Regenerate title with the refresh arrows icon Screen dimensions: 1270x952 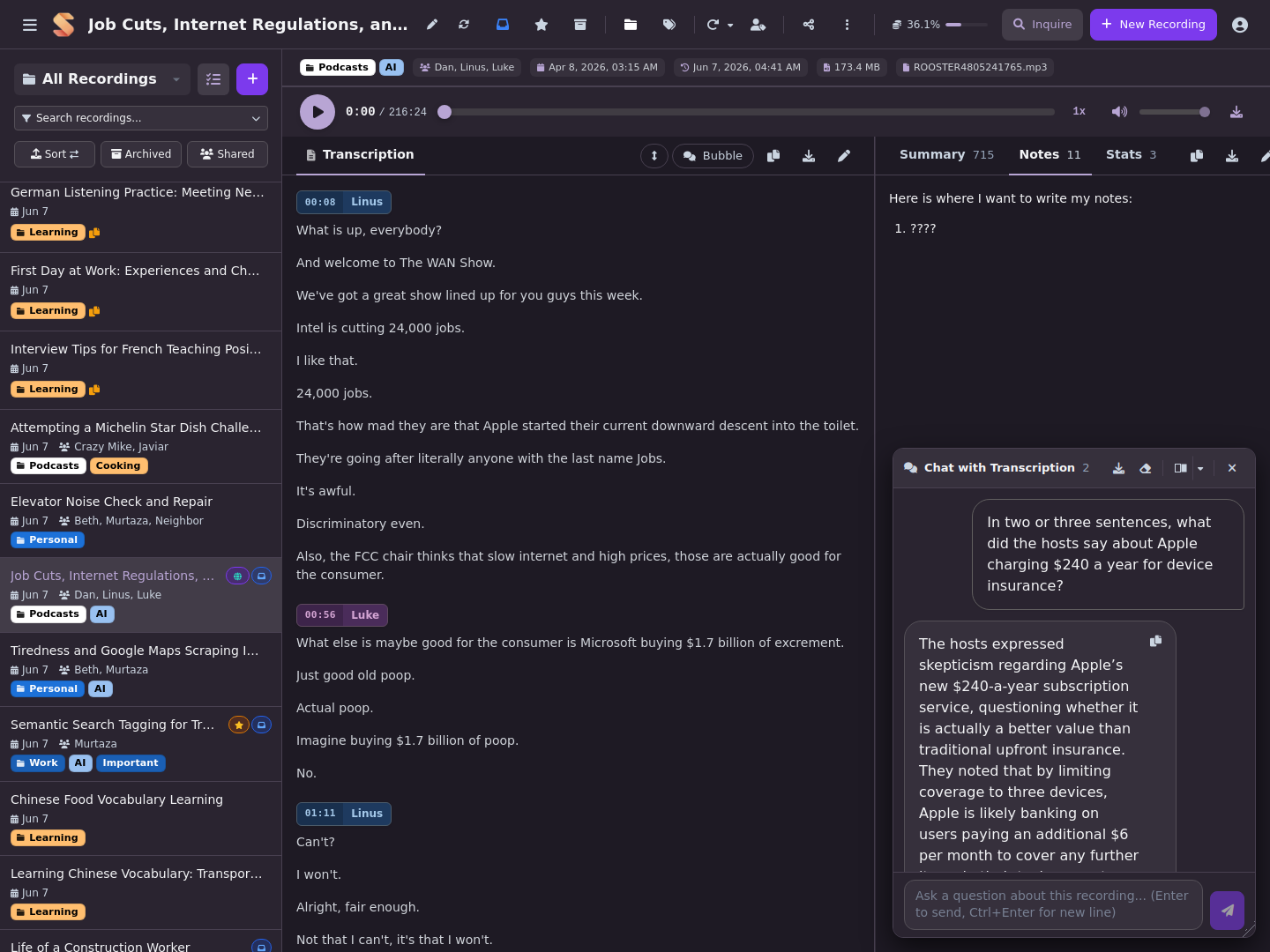click(x=464, y=25)
